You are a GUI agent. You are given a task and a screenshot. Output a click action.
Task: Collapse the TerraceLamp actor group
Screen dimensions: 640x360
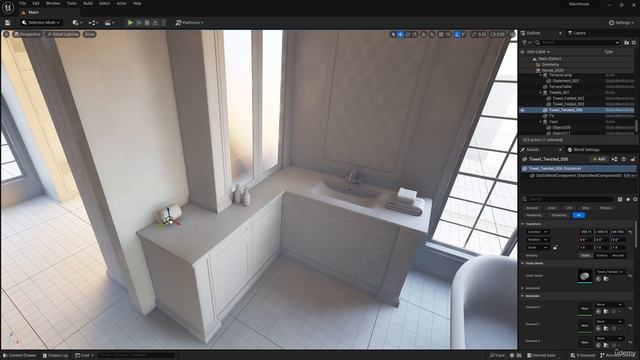(x=540, y=75)
